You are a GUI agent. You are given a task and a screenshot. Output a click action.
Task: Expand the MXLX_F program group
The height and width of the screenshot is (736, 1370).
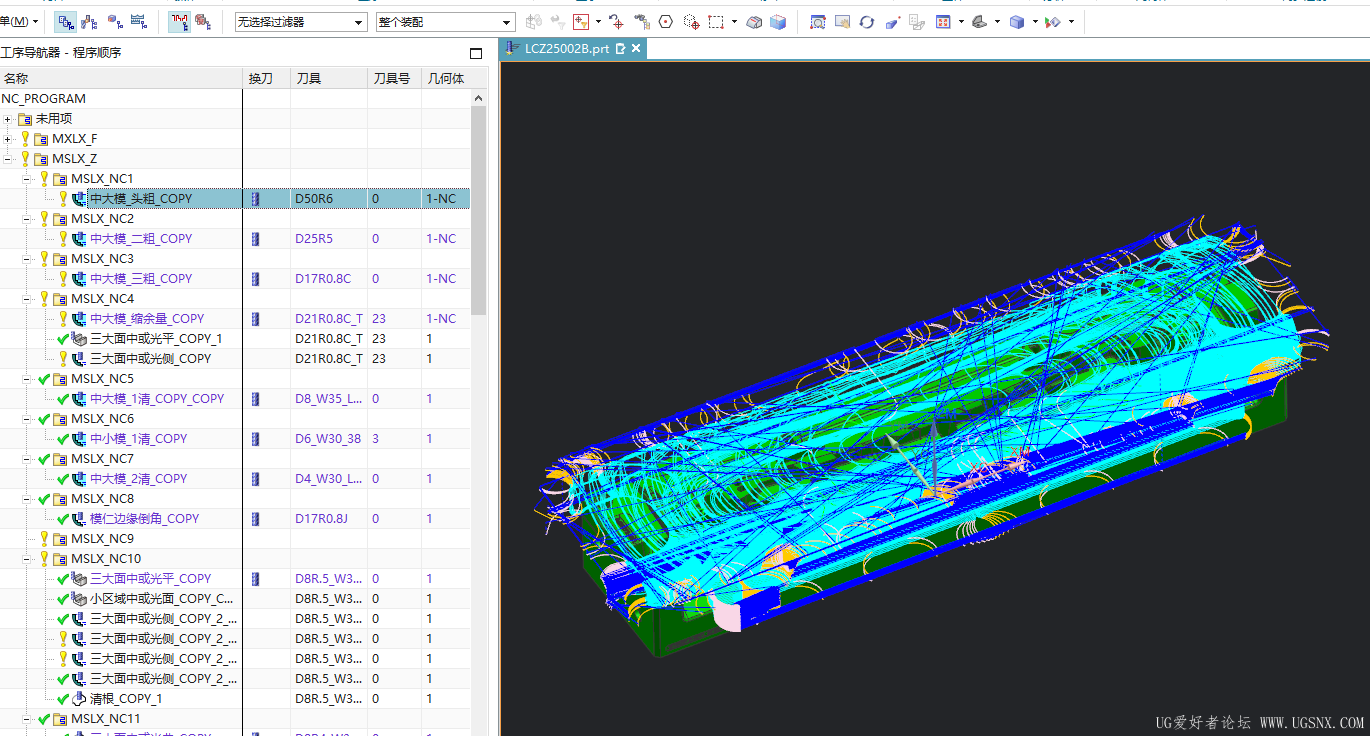pyautogui.click(x=7, y=139)
